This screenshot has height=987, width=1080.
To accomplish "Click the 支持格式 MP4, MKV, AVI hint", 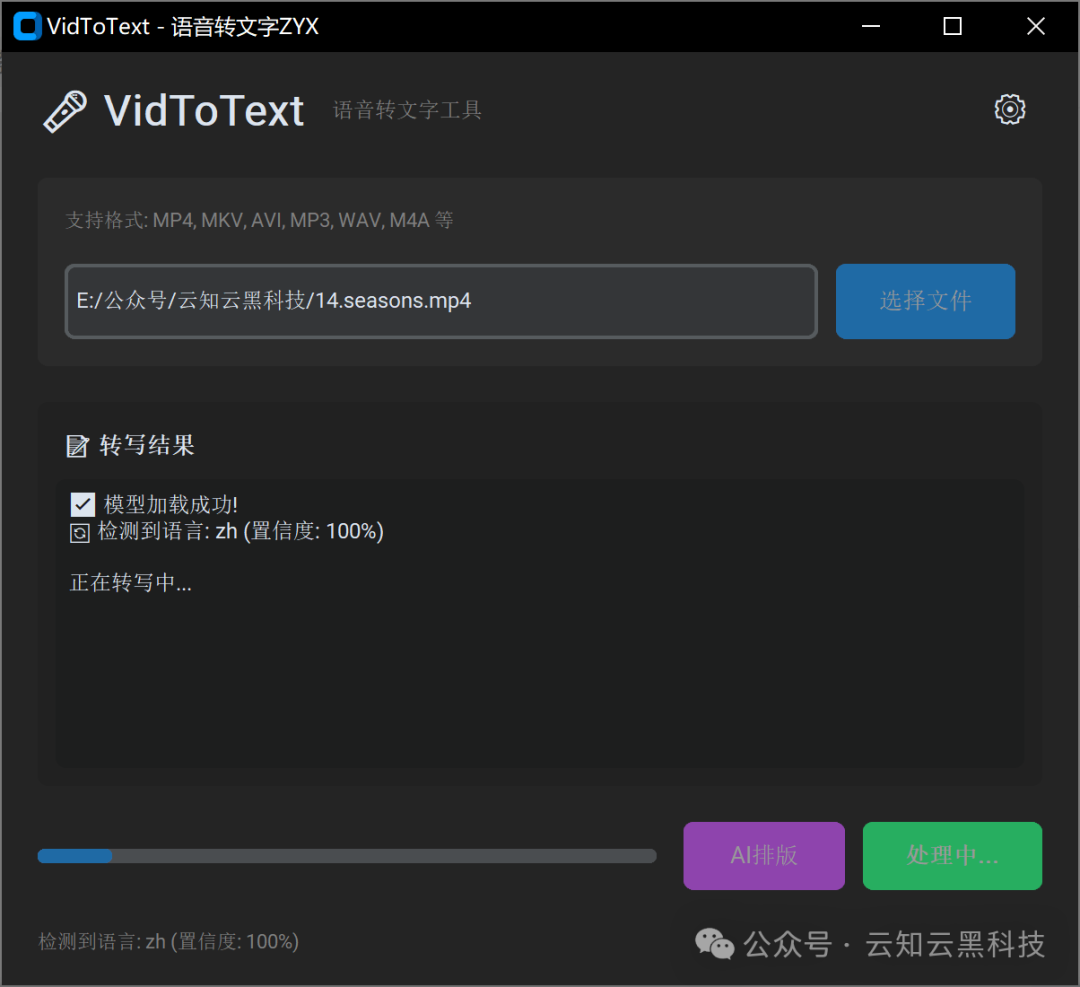I will 259,220.
